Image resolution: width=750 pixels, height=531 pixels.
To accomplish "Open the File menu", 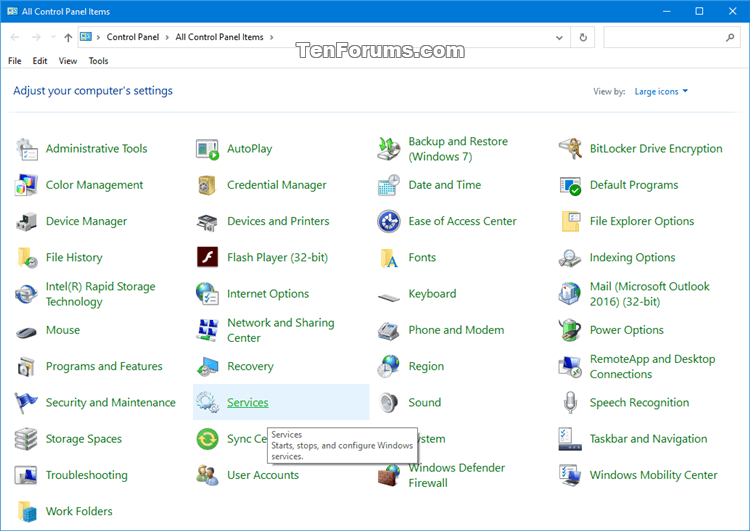I will [x=15, y=61].
